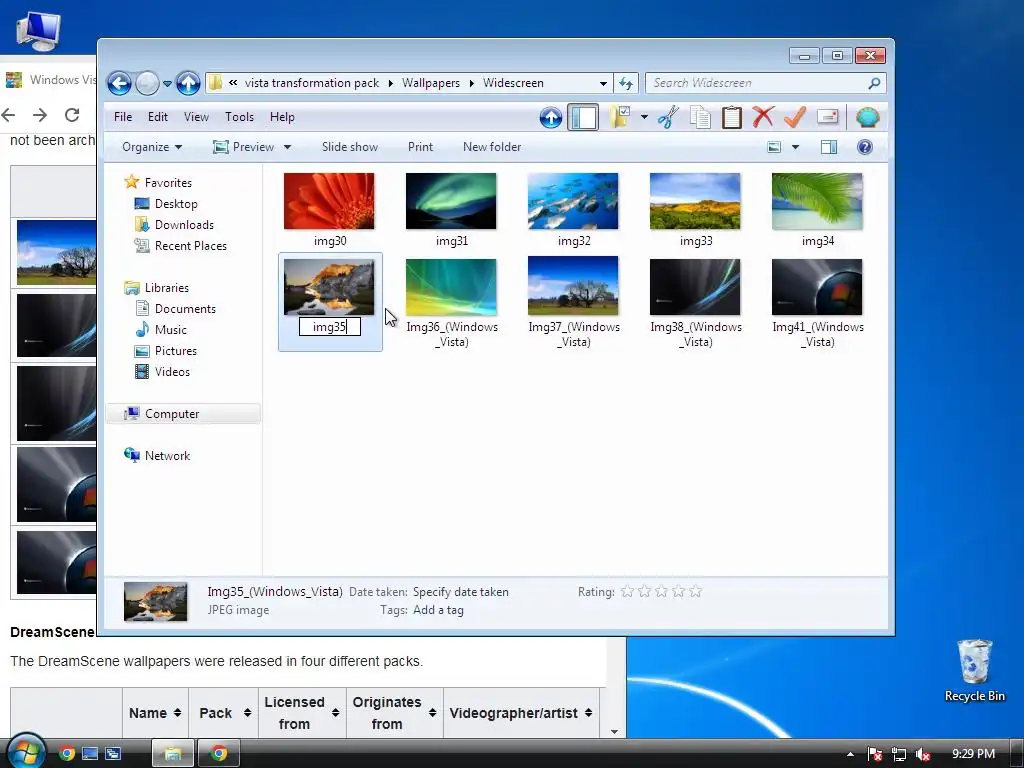
Task: Expand the Organize dropdown
Action: tap(152, 147)
